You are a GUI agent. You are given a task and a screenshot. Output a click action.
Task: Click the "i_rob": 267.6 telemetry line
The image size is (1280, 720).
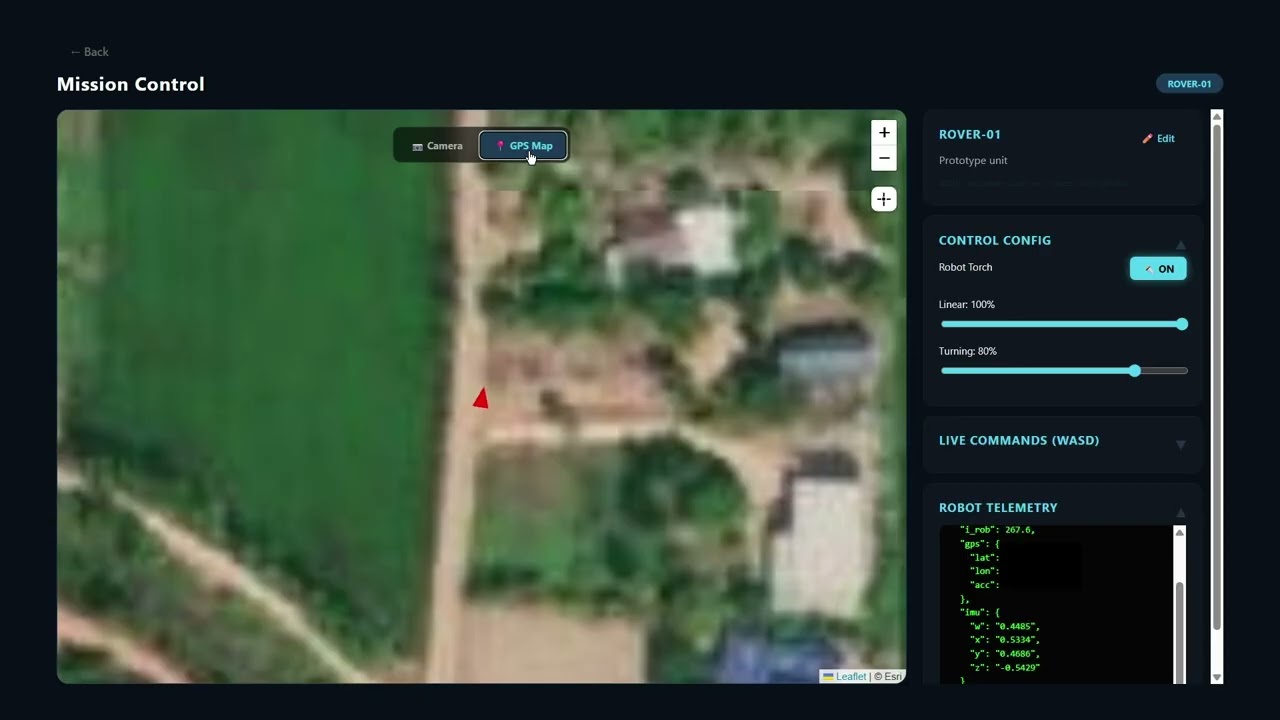pyautogui.click(x=997, y=530)
